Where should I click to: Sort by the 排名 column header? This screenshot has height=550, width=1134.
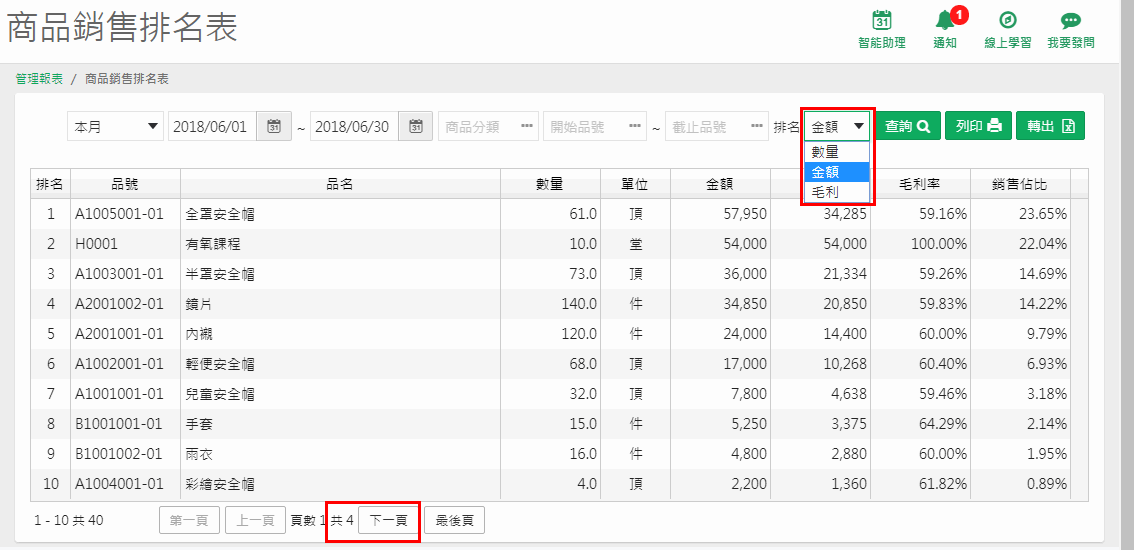pos(50,184)
